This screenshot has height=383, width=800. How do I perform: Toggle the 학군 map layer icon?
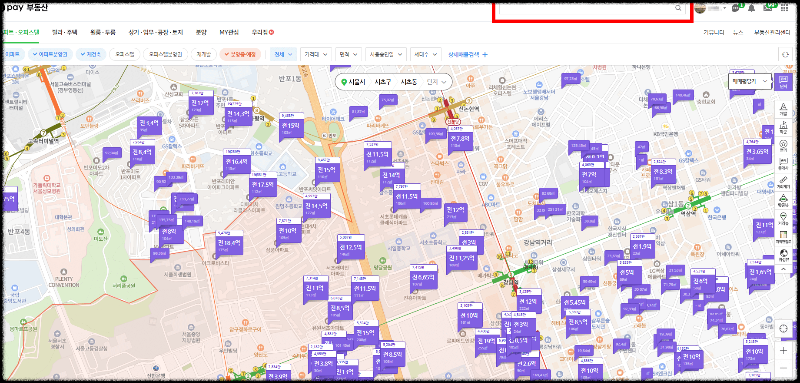pos(783,126)
